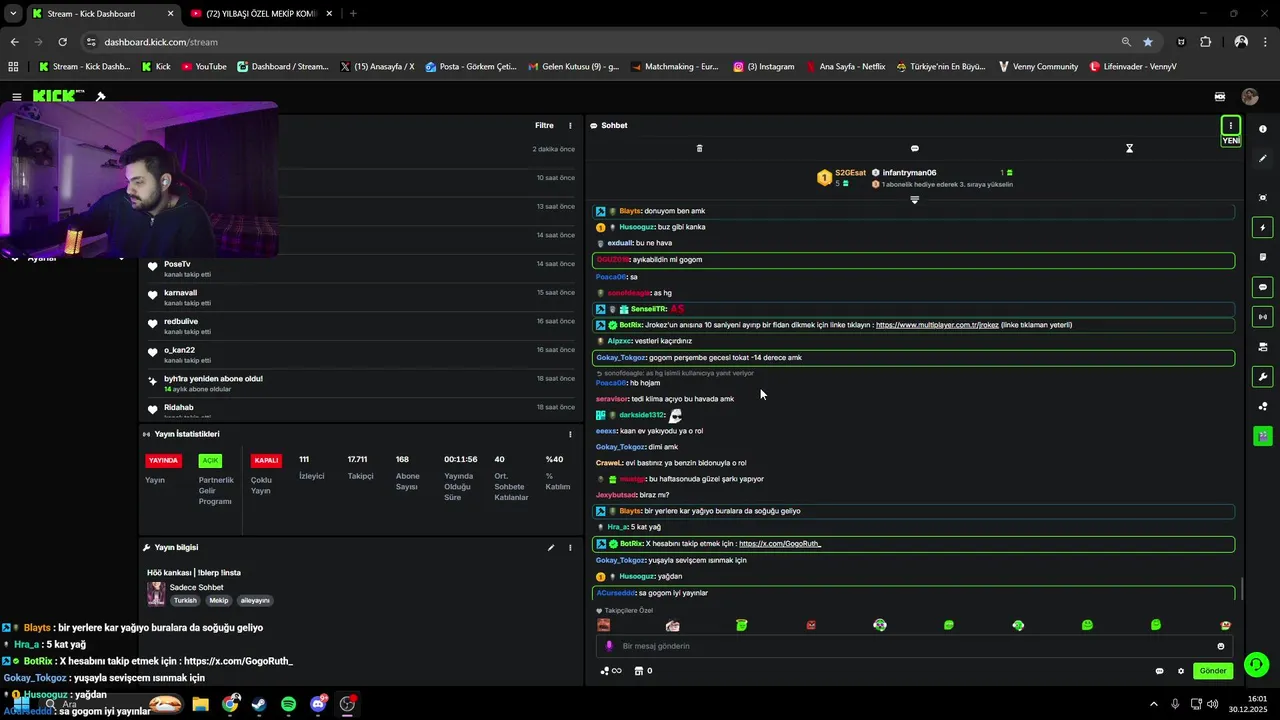Open the document notes icon in right sidebar
This screenshot has width=1280, height=720.
click(x=1263, y=257)
